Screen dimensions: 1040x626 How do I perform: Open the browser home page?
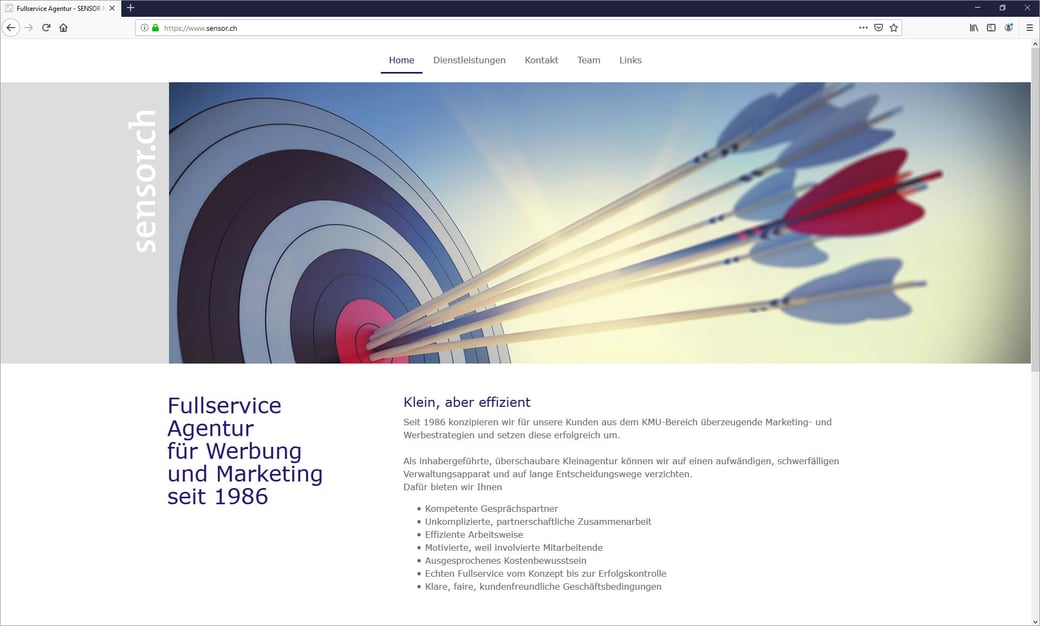coord(64,28)
